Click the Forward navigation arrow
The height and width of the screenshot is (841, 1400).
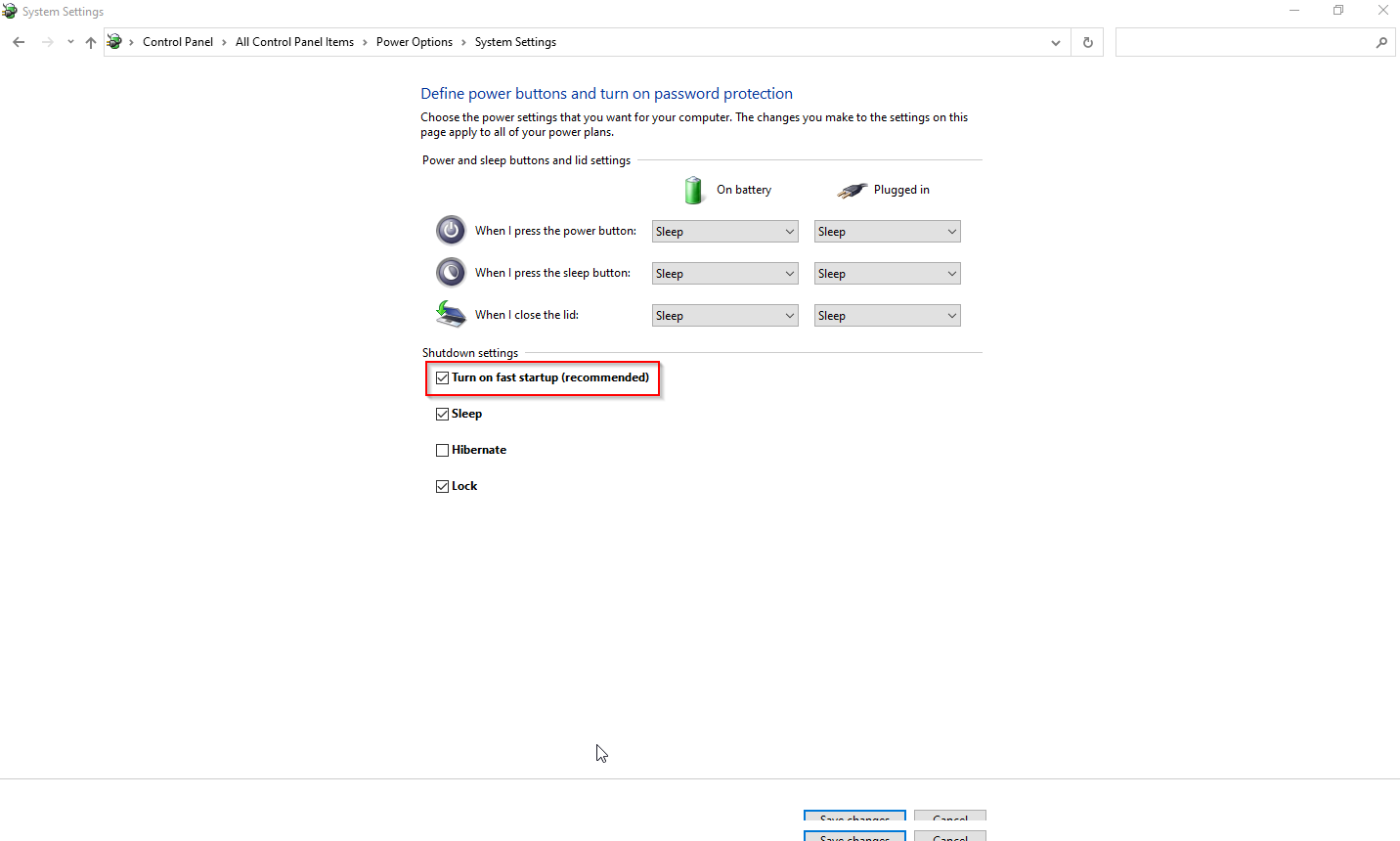[47, 42]
